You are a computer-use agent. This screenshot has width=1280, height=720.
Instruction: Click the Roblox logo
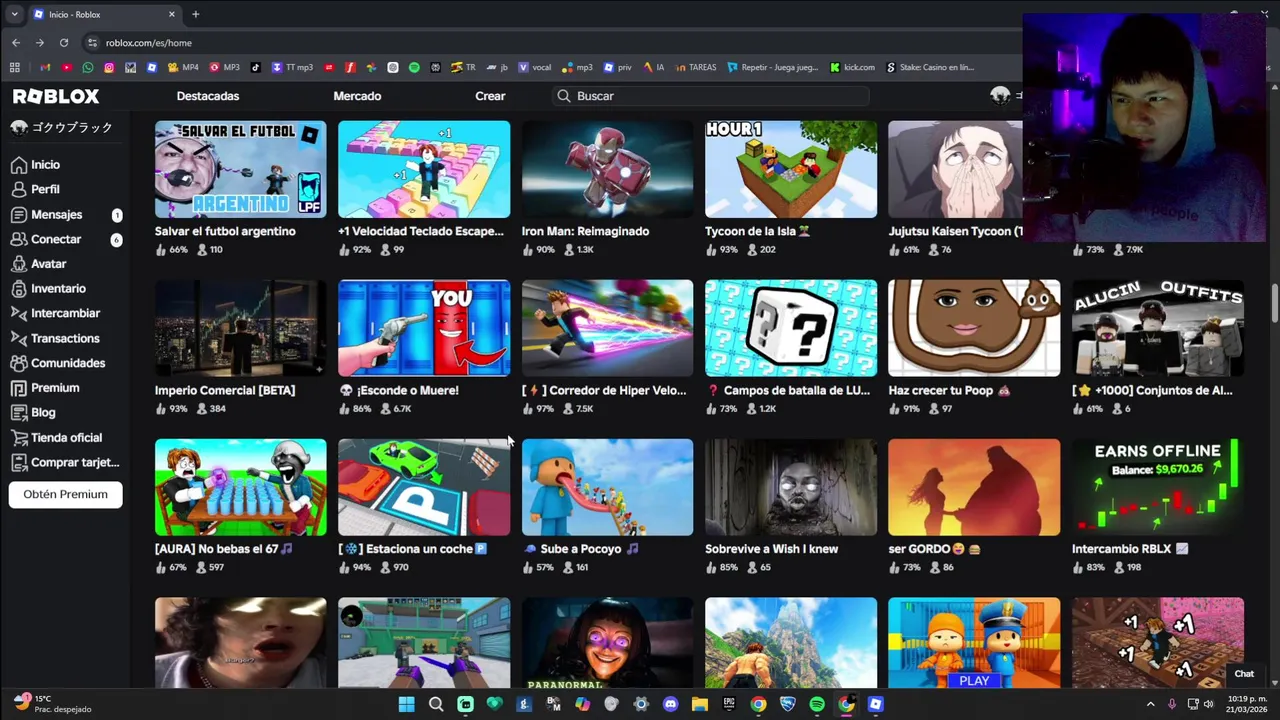point(56,96)
